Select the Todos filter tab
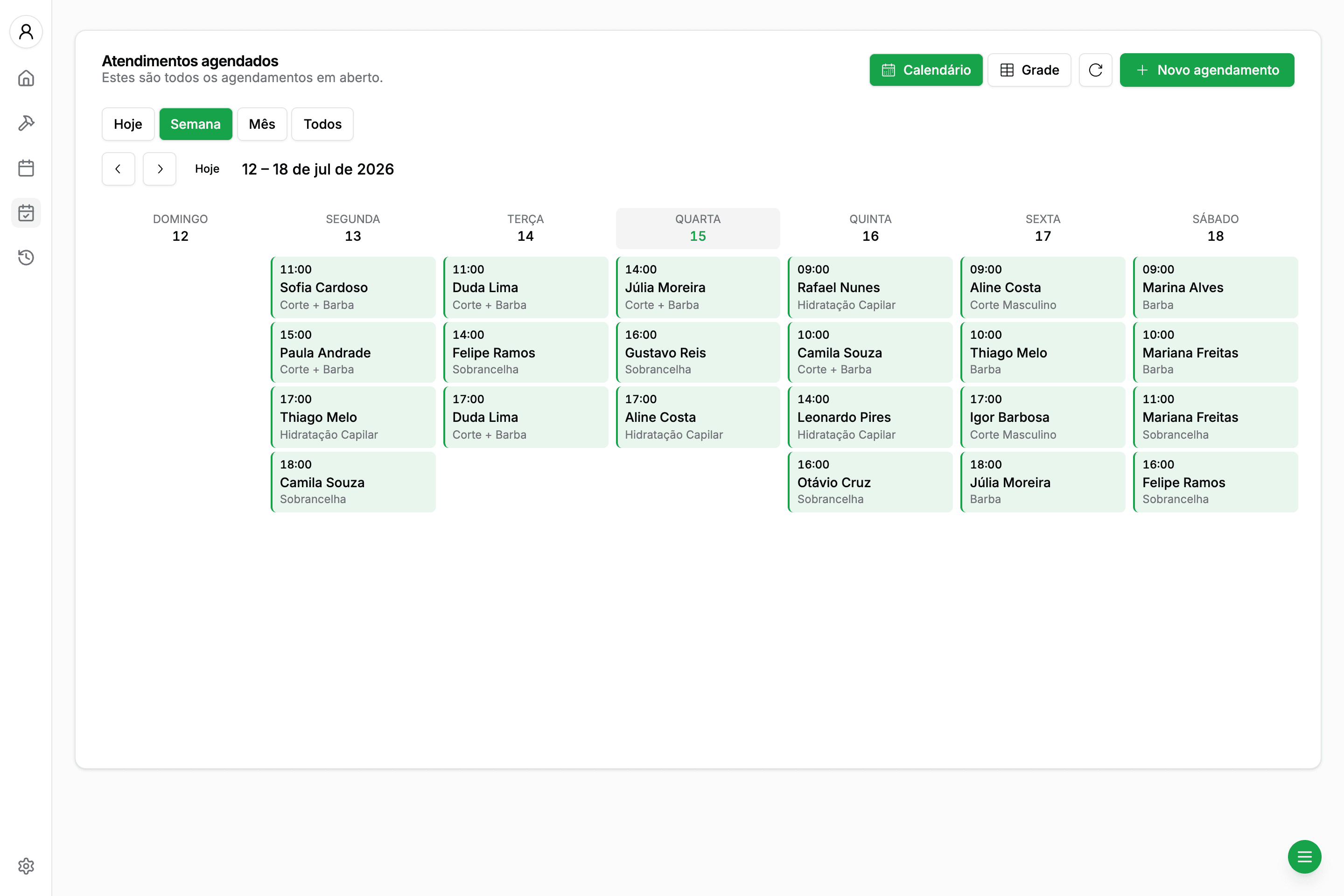 click(322, 124)
